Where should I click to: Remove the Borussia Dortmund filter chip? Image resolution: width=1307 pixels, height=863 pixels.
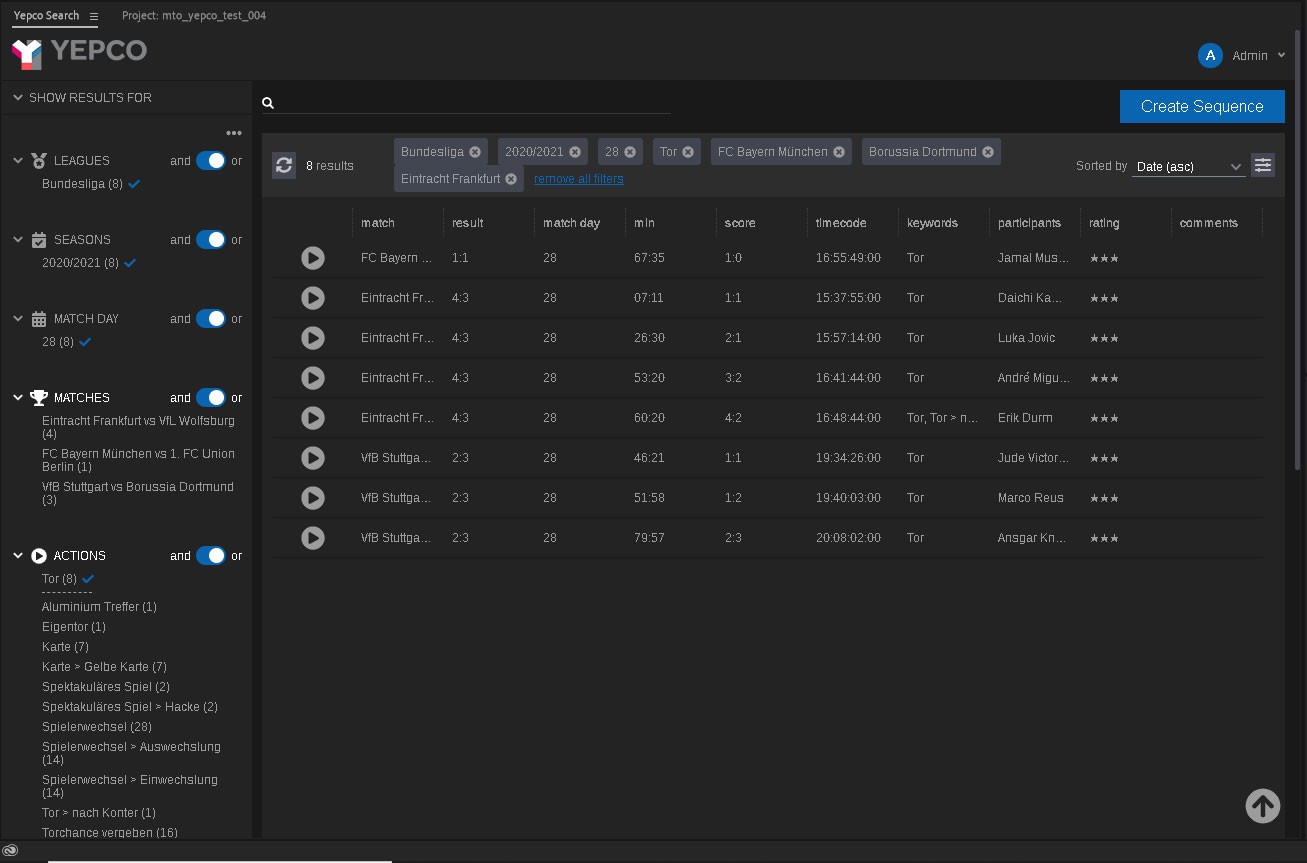(x=988, y=152)
